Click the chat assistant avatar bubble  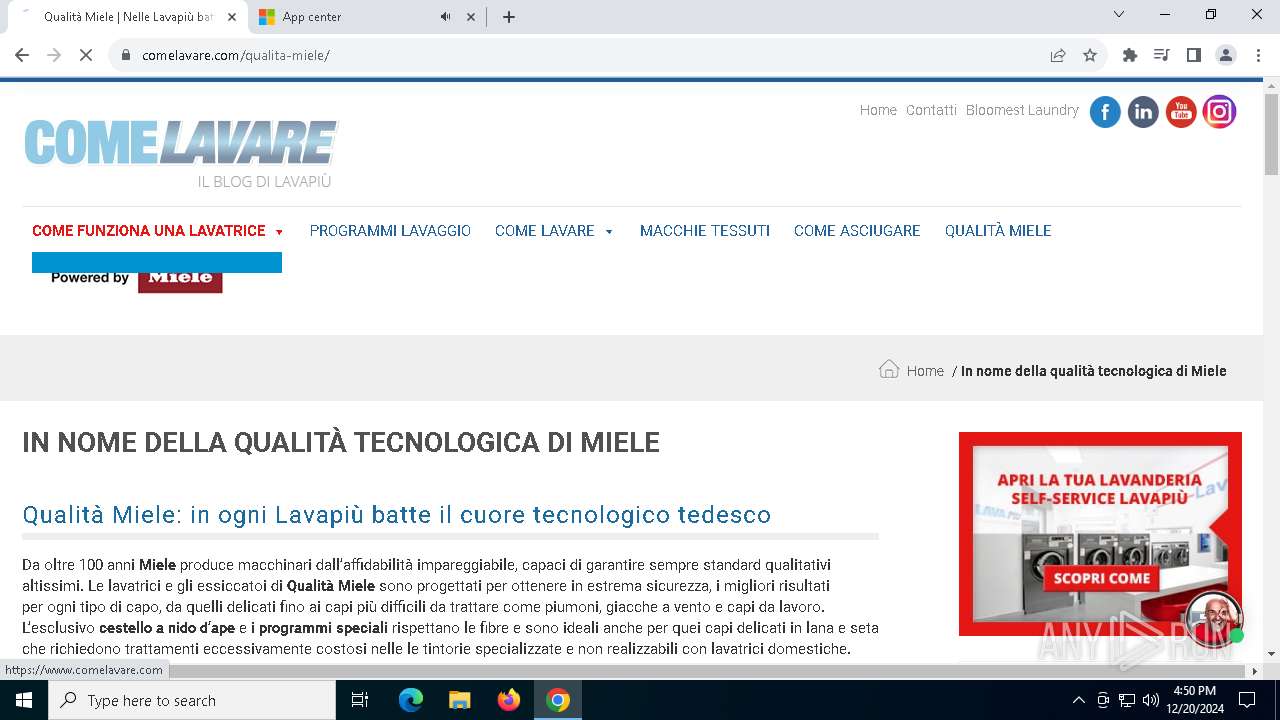point(1213,619)
